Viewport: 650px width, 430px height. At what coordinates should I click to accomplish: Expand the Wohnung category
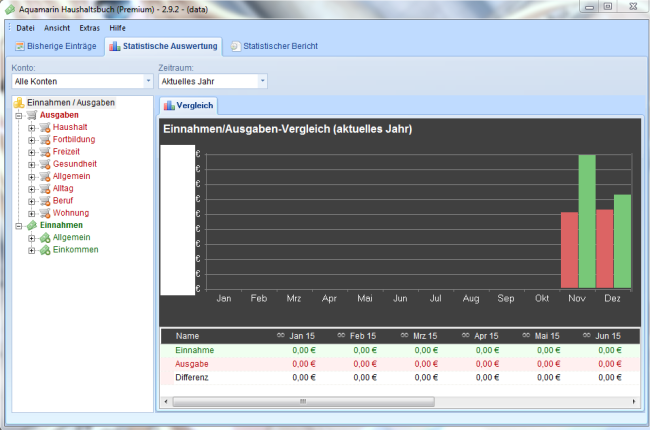[32, 214]
